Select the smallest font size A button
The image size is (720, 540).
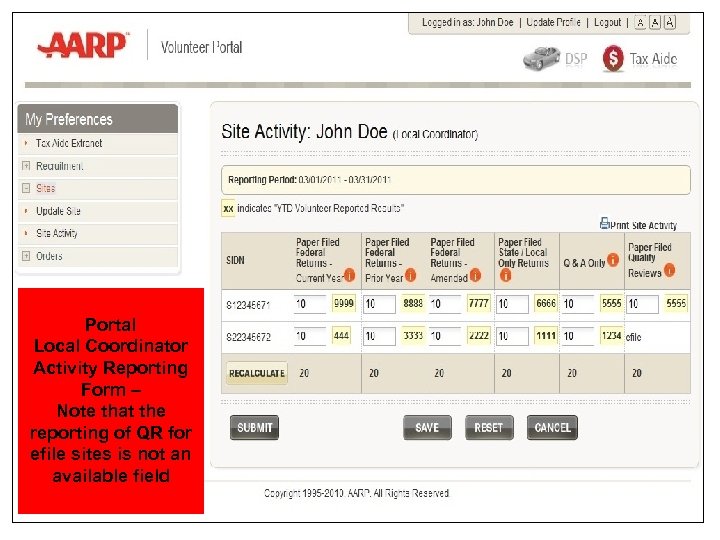[640, 22]
